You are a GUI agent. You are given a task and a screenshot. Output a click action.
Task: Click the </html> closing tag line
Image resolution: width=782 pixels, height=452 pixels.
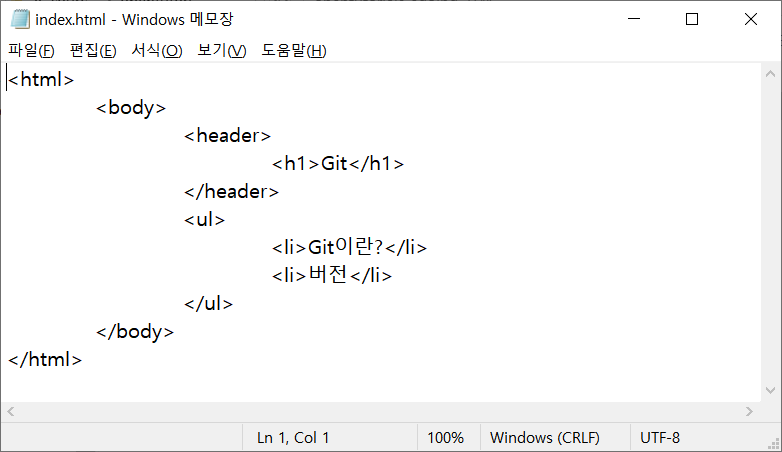tap(45, 360)
